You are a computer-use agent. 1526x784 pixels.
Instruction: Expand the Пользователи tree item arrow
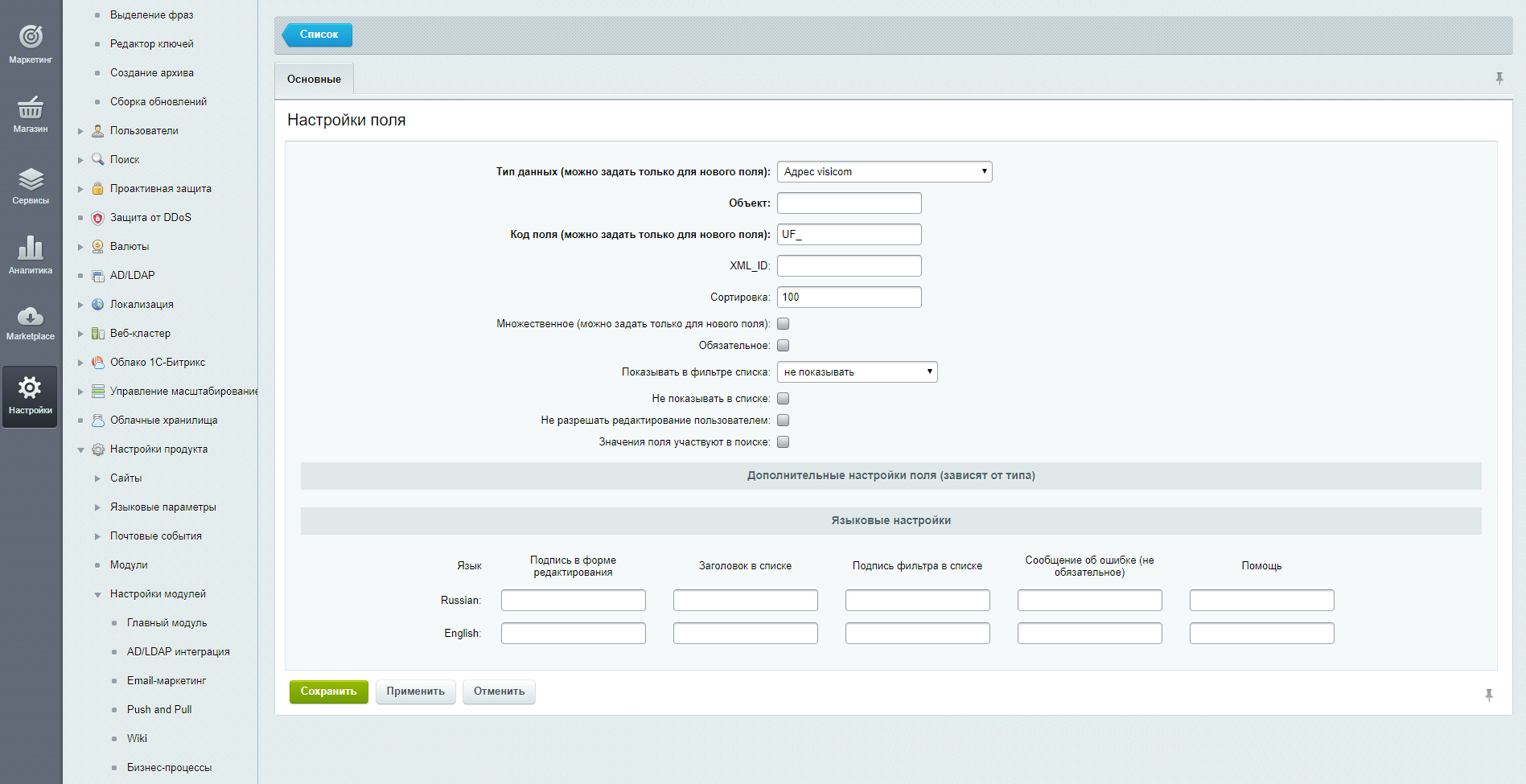point(80,131)
